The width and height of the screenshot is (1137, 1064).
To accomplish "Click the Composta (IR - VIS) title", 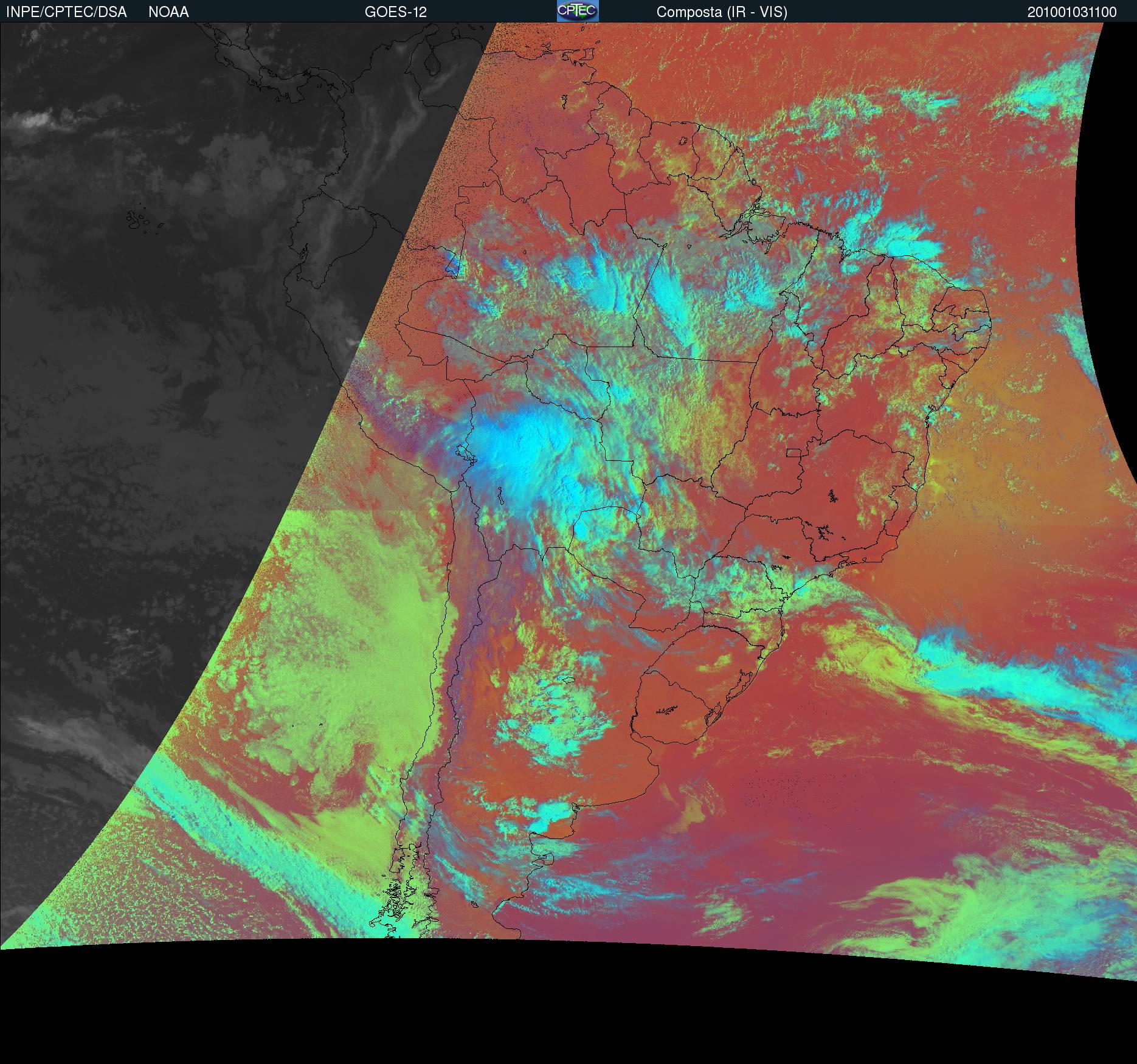I will 722,12.
